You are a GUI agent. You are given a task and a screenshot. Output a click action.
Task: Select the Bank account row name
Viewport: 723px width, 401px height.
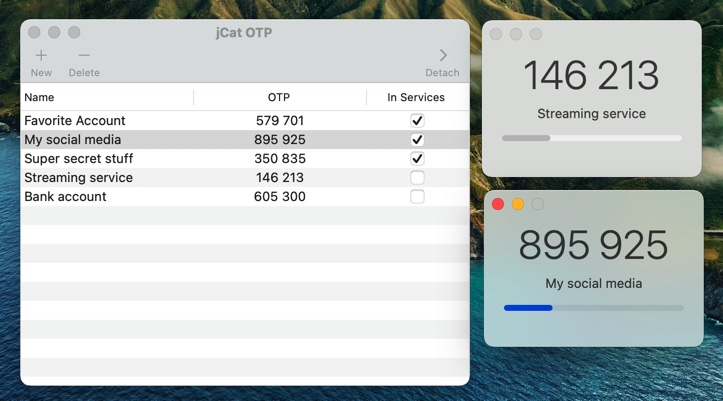click(x=65, y=197)
